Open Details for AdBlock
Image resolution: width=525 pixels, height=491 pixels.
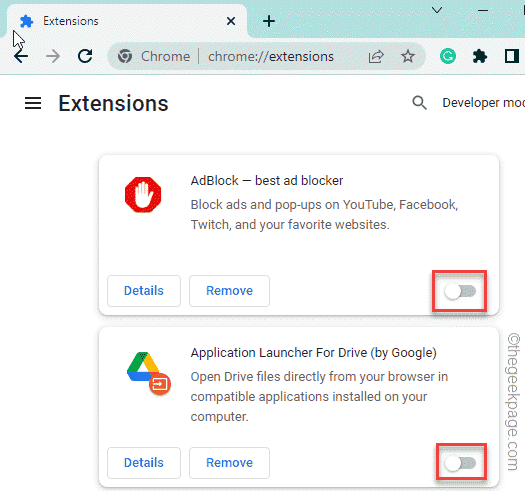coord(144,291)
